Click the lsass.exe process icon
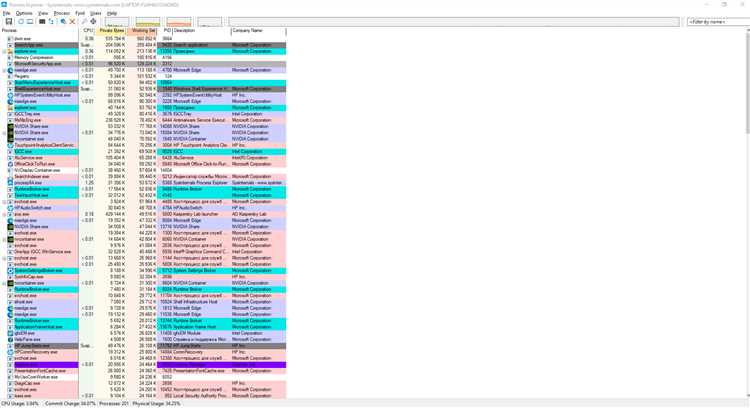This screenshot has width=750, height=408. point(10,396)
